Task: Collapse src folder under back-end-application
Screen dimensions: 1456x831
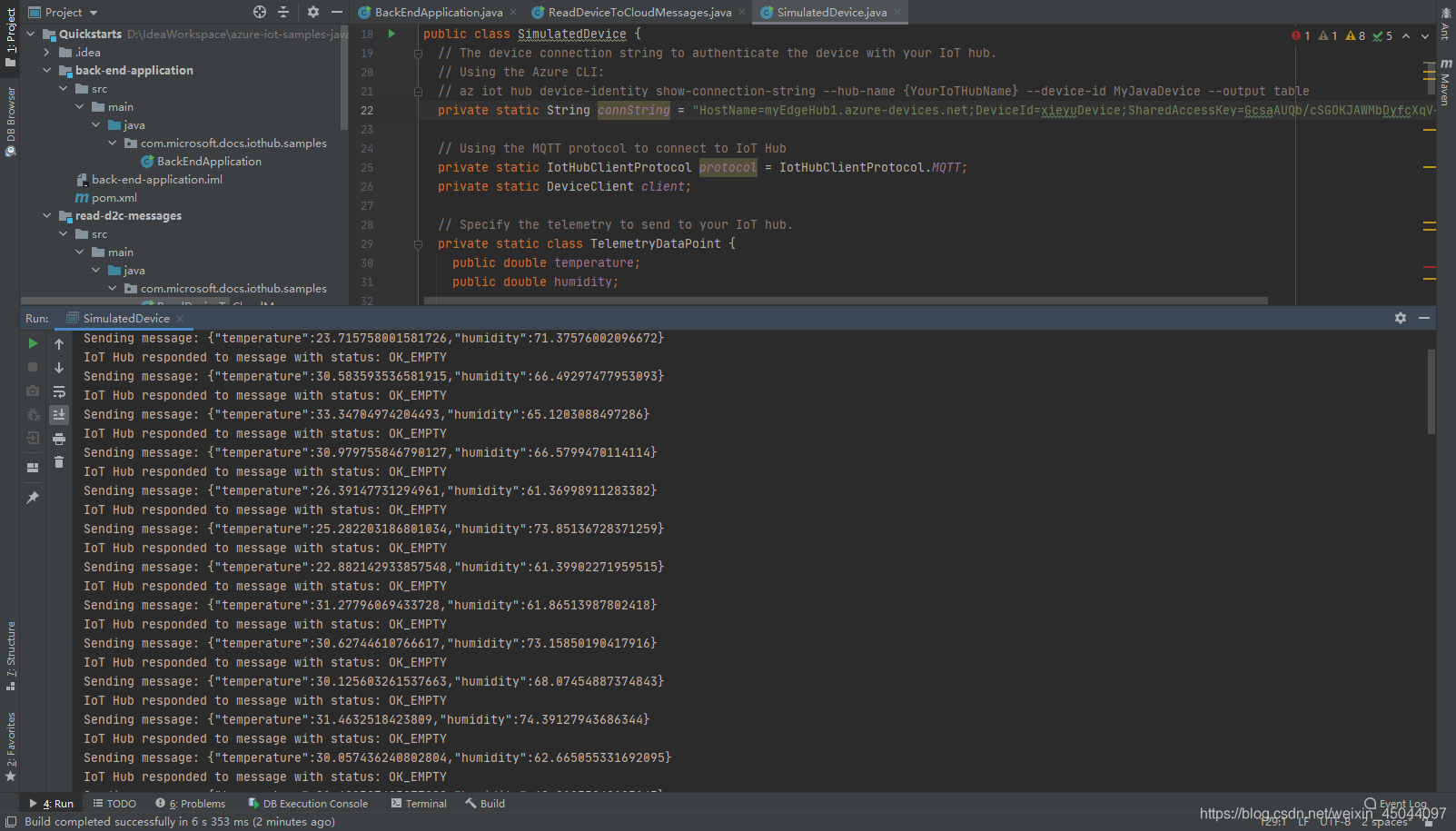Action: click(x=64, y=88)
